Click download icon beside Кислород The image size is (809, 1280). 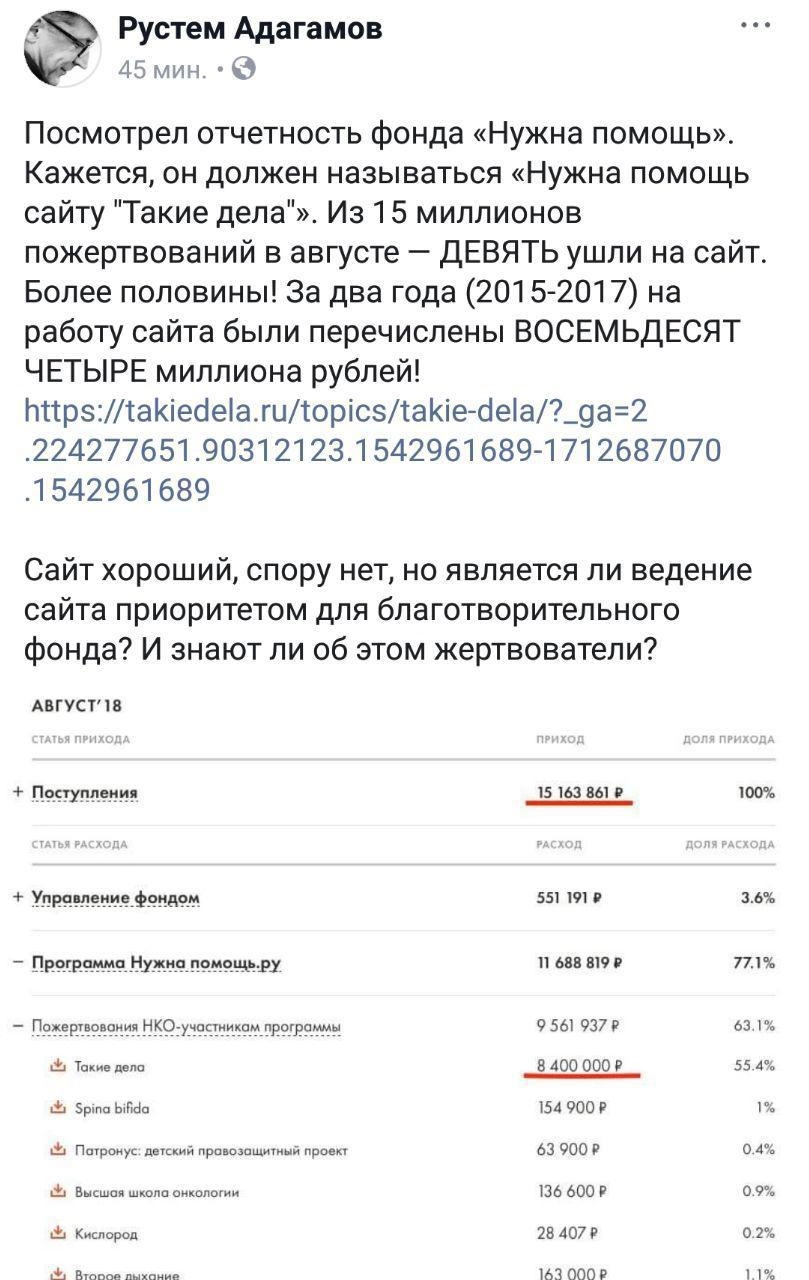click(x=57, y=1233)
